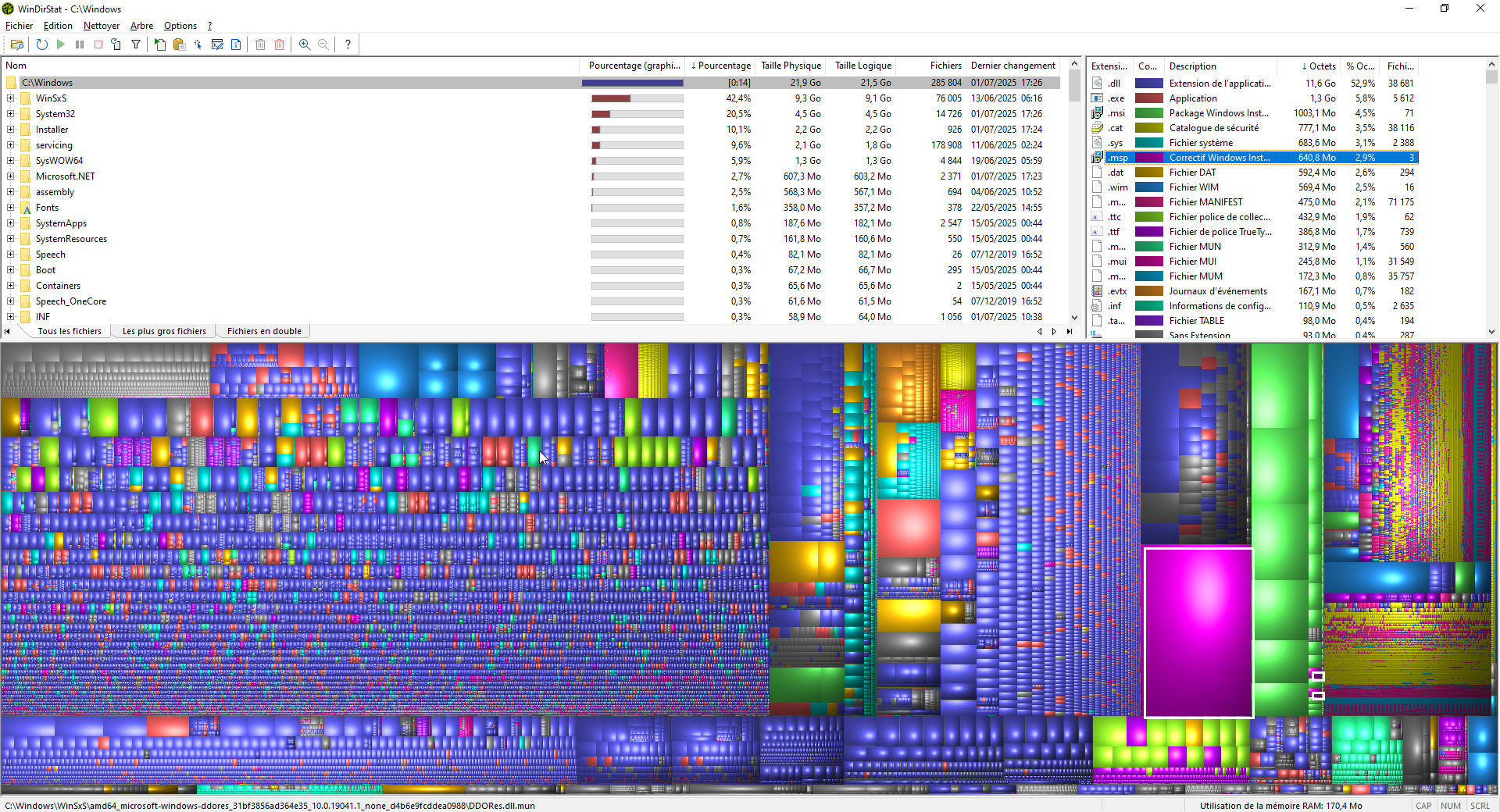The image size is (1500, 812).
Task: Sort by Fichiers column header
Action: (x=931, y=66)
